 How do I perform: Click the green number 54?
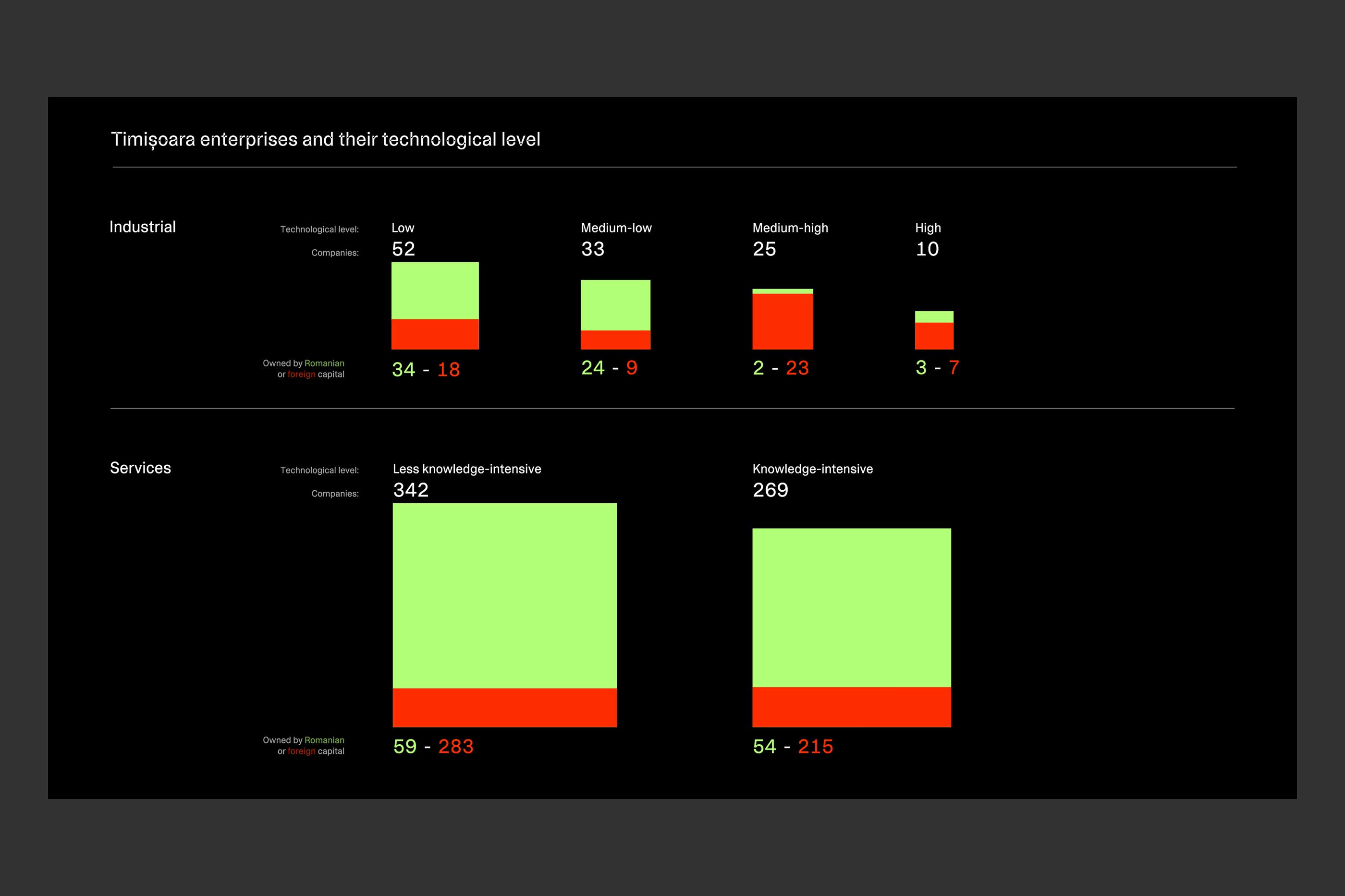[764, 746]
